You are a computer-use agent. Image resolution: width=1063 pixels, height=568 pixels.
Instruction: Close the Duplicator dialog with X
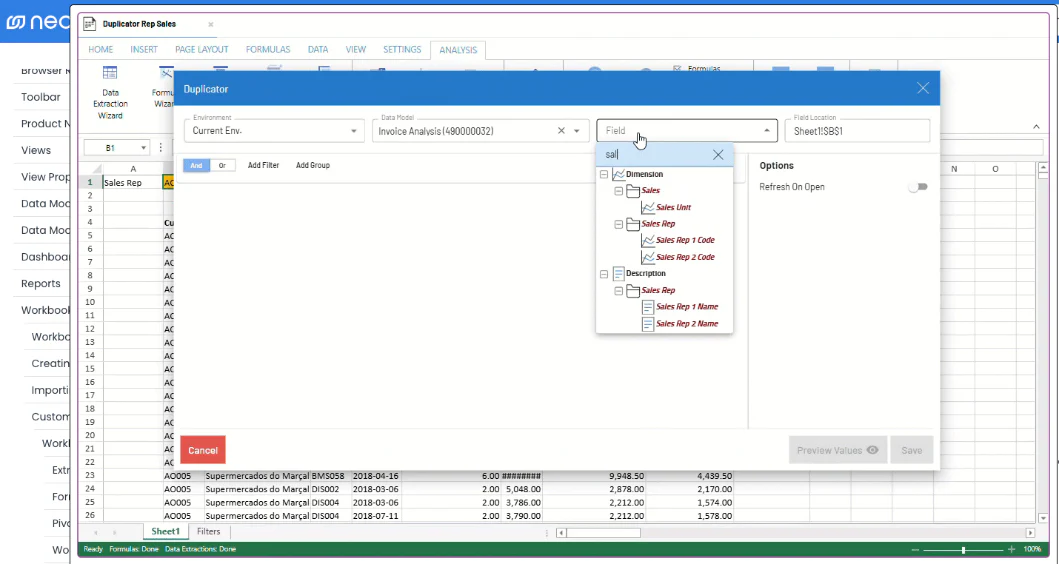point(923,88)
